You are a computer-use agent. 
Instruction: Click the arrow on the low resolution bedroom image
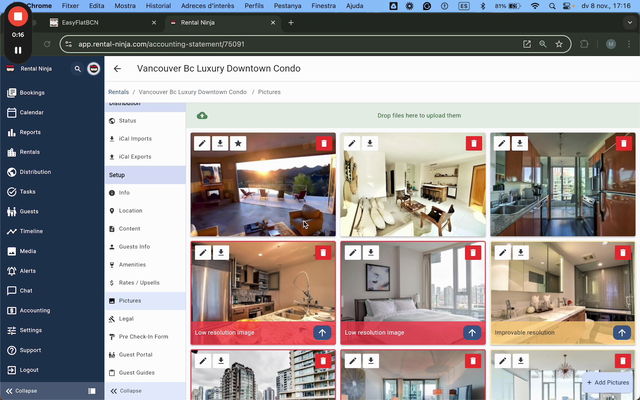pyautogui.click(x=472, y=333)
